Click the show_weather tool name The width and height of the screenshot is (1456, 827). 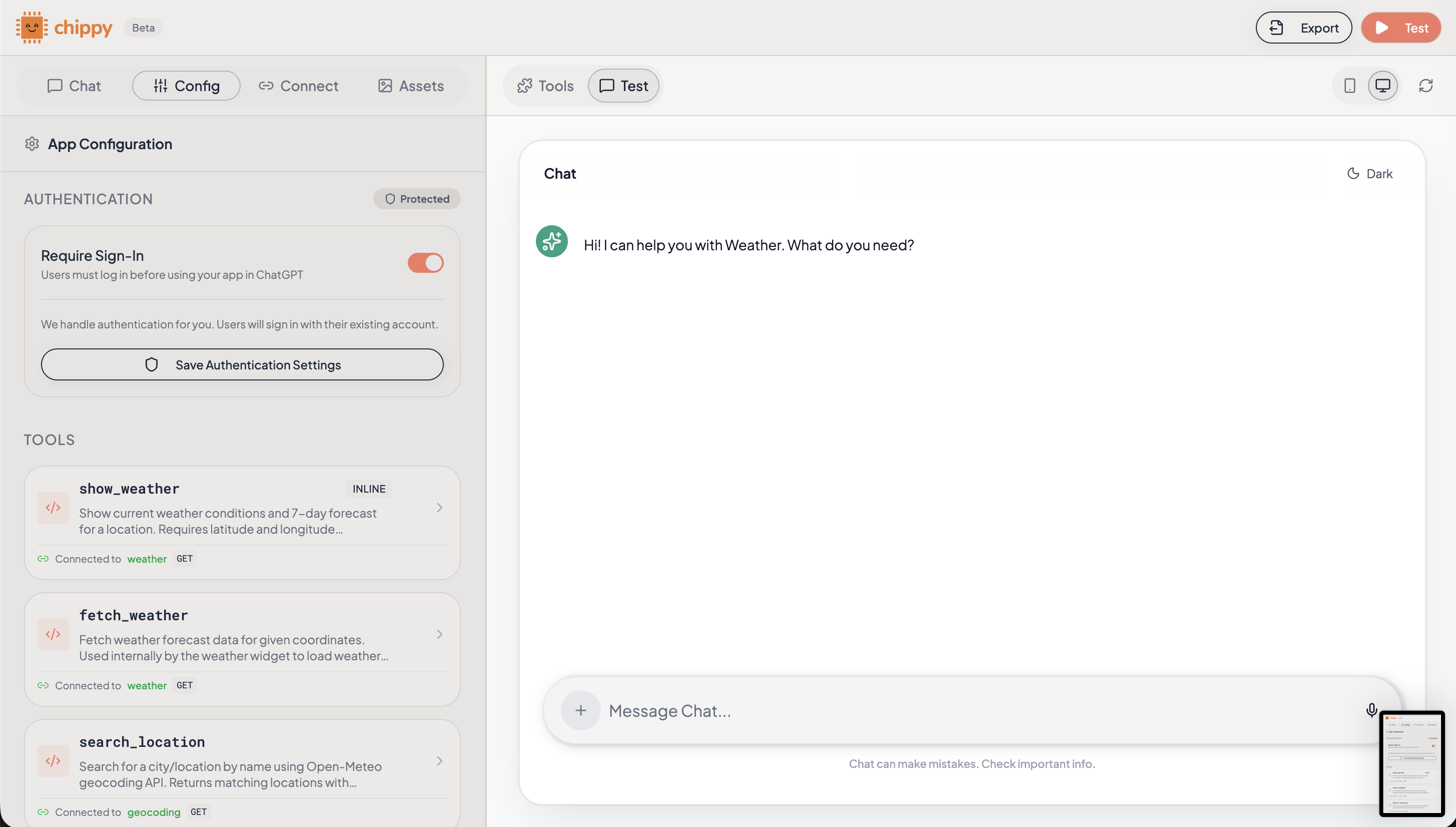click(x=130, y=489)
